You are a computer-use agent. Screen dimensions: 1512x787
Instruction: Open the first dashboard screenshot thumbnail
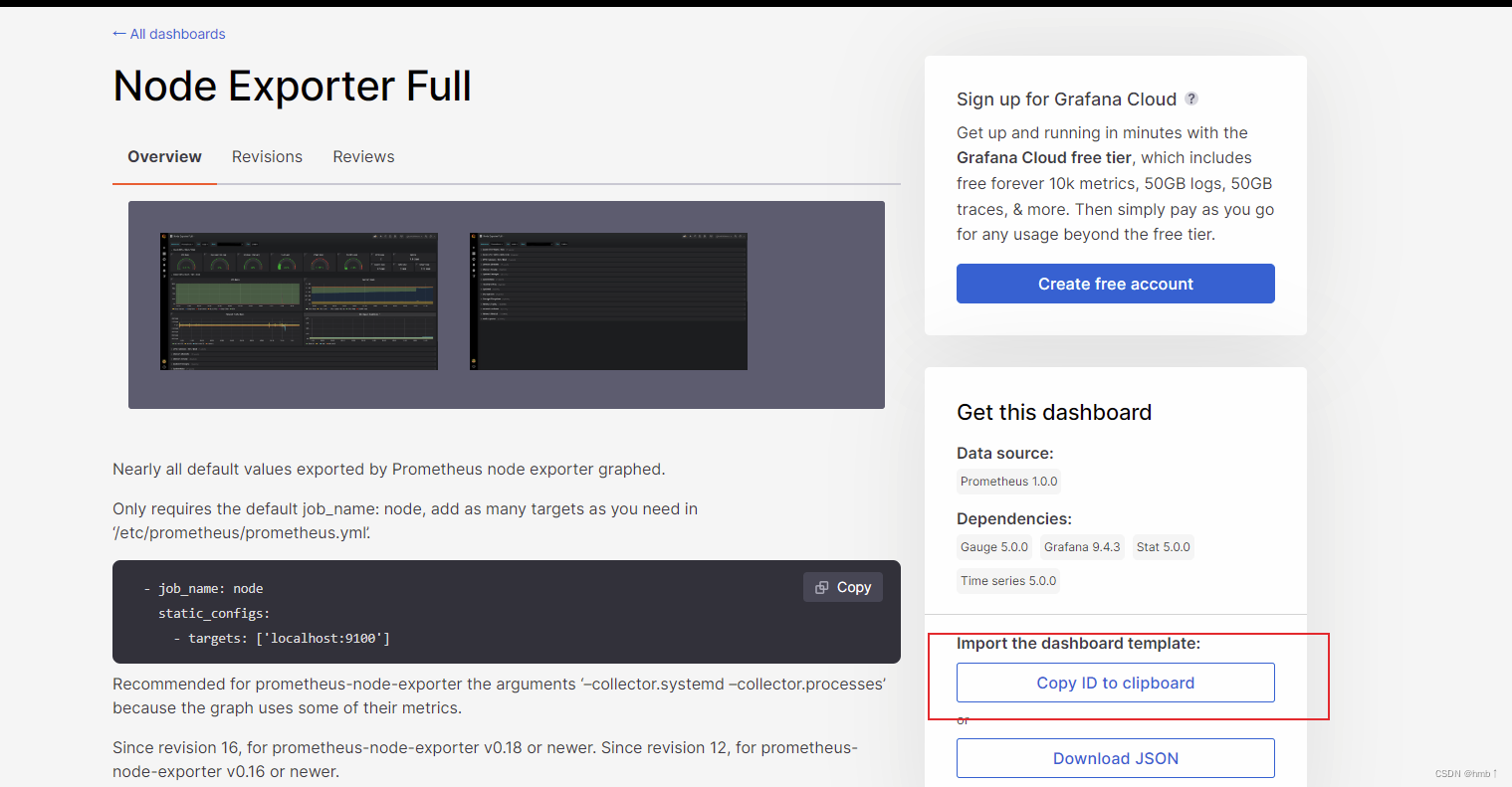(x=299, y=301)
